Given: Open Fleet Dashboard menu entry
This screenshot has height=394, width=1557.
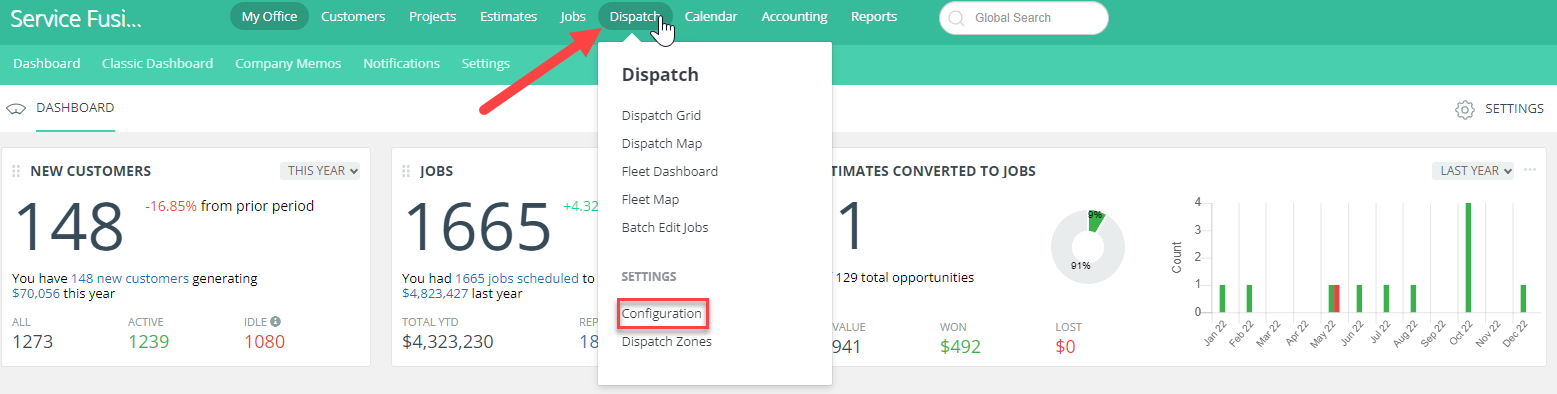Looking at the screenshot, I should 670,172.
